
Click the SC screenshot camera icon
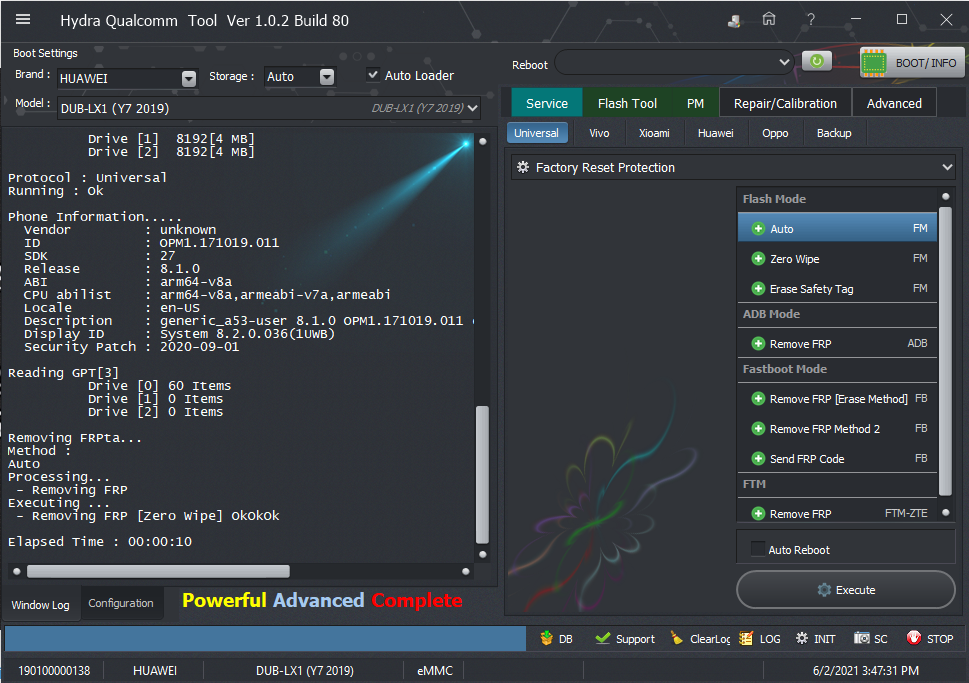point(861,638)
